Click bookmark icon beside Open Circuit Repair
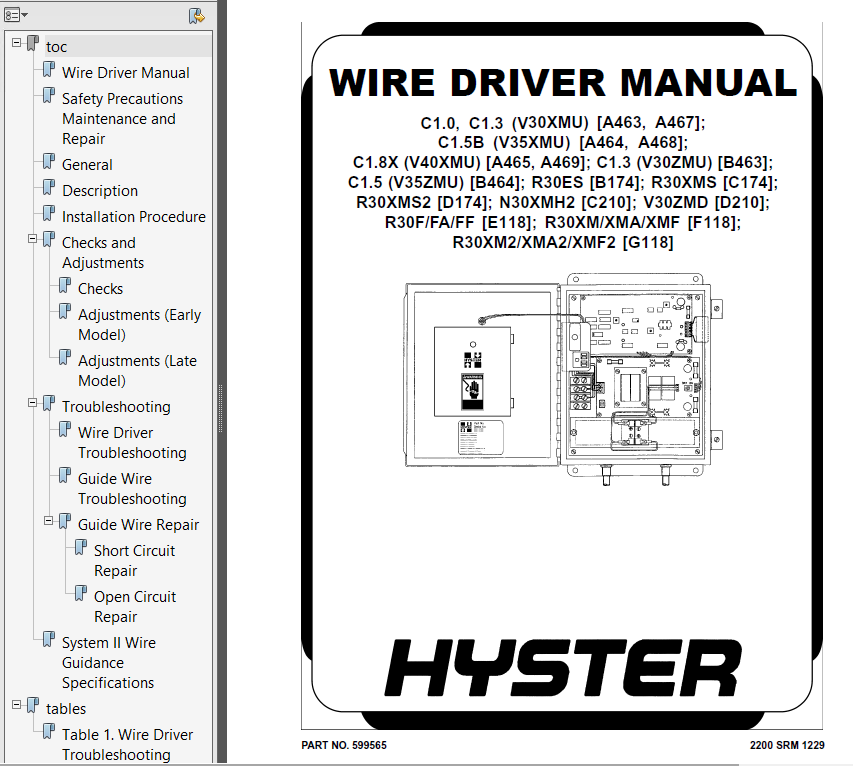 point(81,594)
